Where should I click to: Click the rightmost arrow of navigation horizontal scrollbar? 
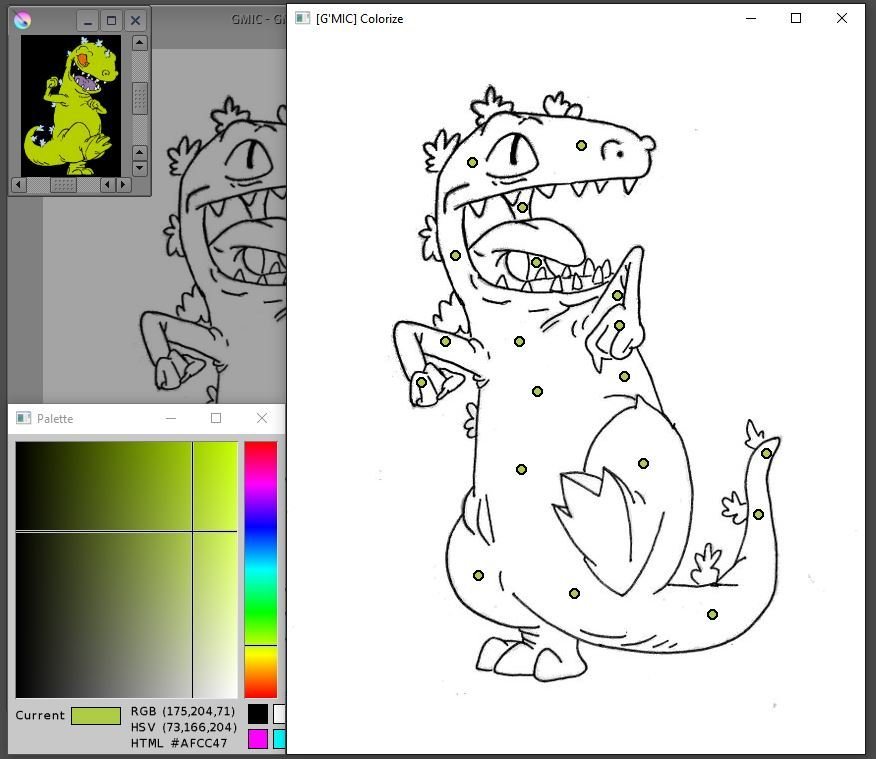[123, 184]
